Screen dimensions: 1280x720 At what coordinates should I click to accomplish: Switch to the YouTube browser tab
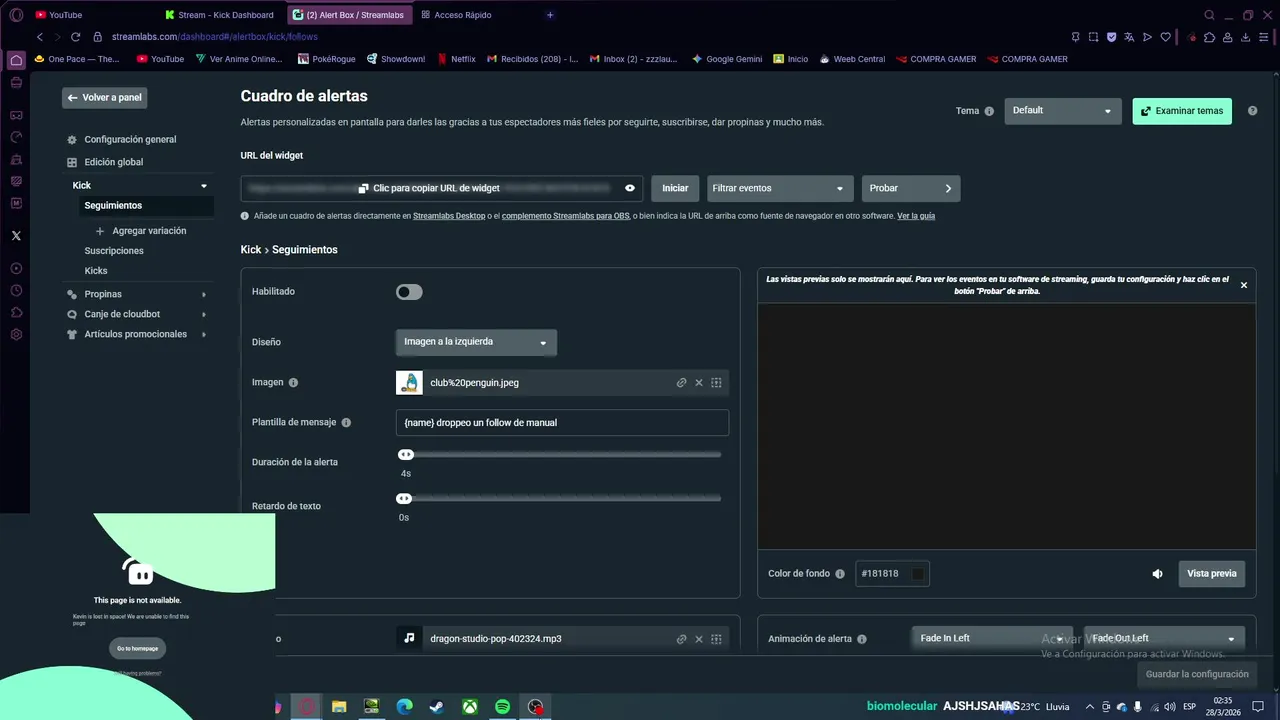coord(66,15)
